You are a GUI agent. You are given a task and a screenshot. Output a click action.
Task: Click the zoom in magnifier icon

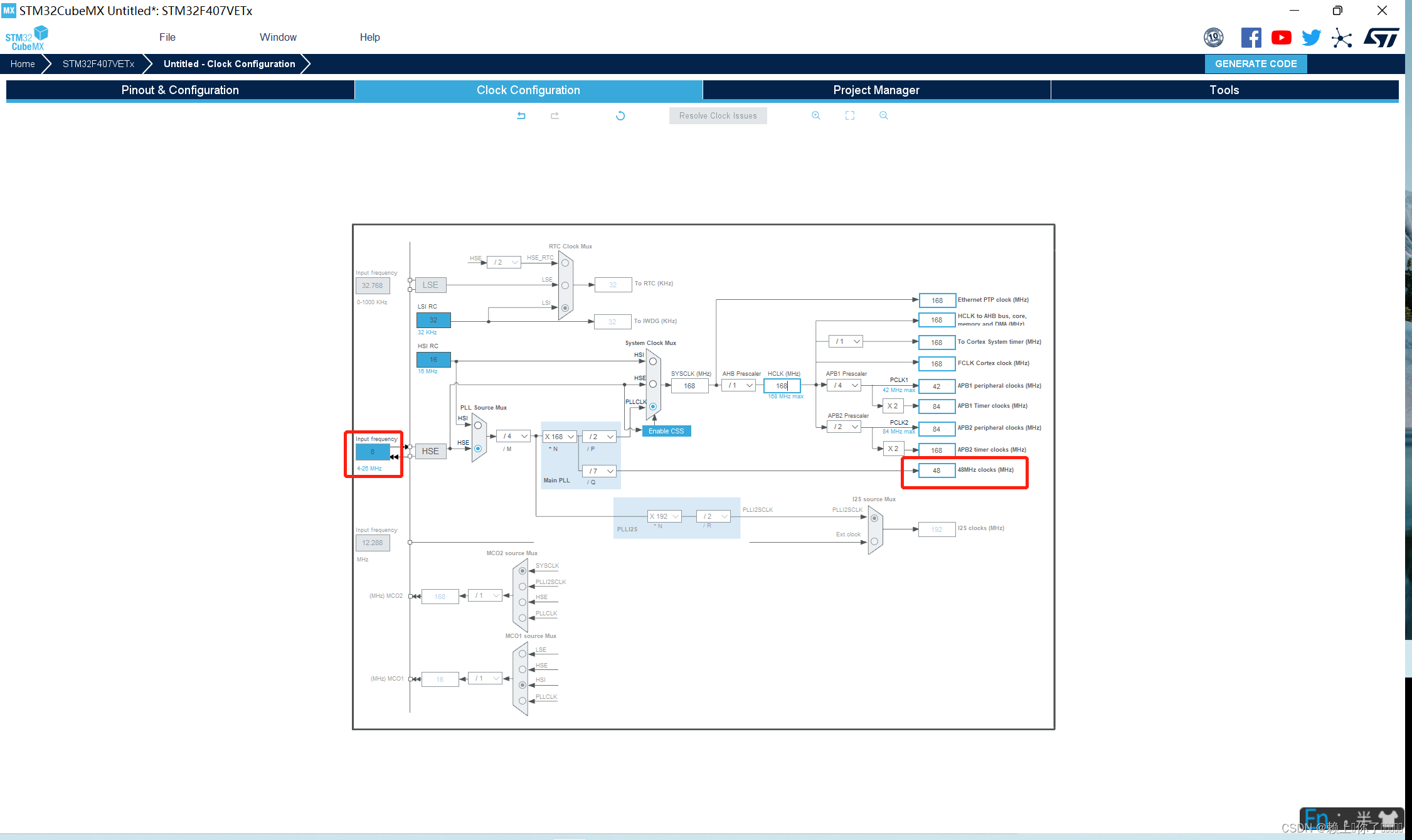pos(816,115)
